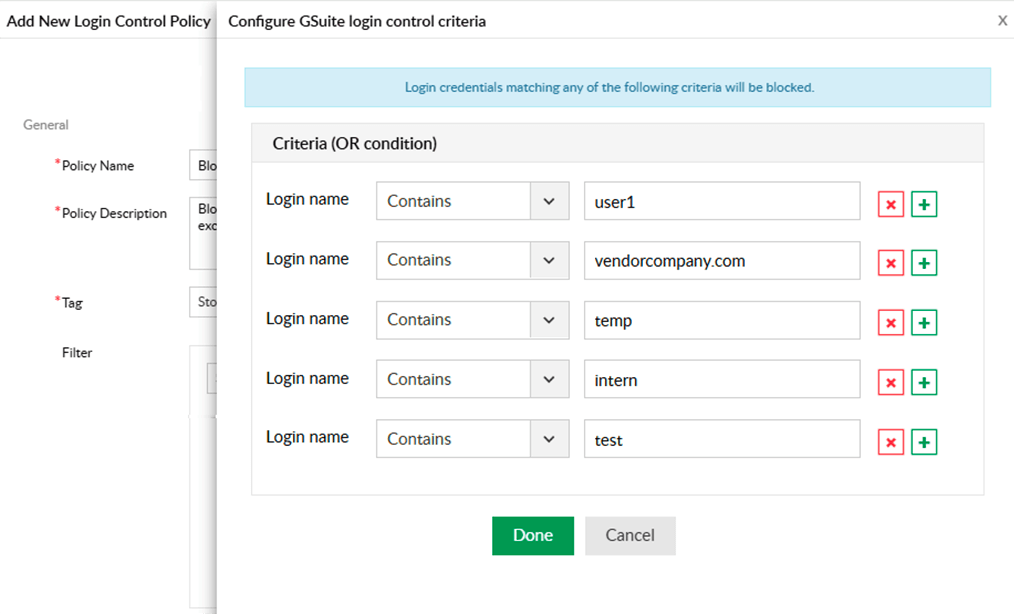Delete the vendorcompany.com criteria row
The height and width of the screenshot is (614, 1014).
tap(890, 263)
